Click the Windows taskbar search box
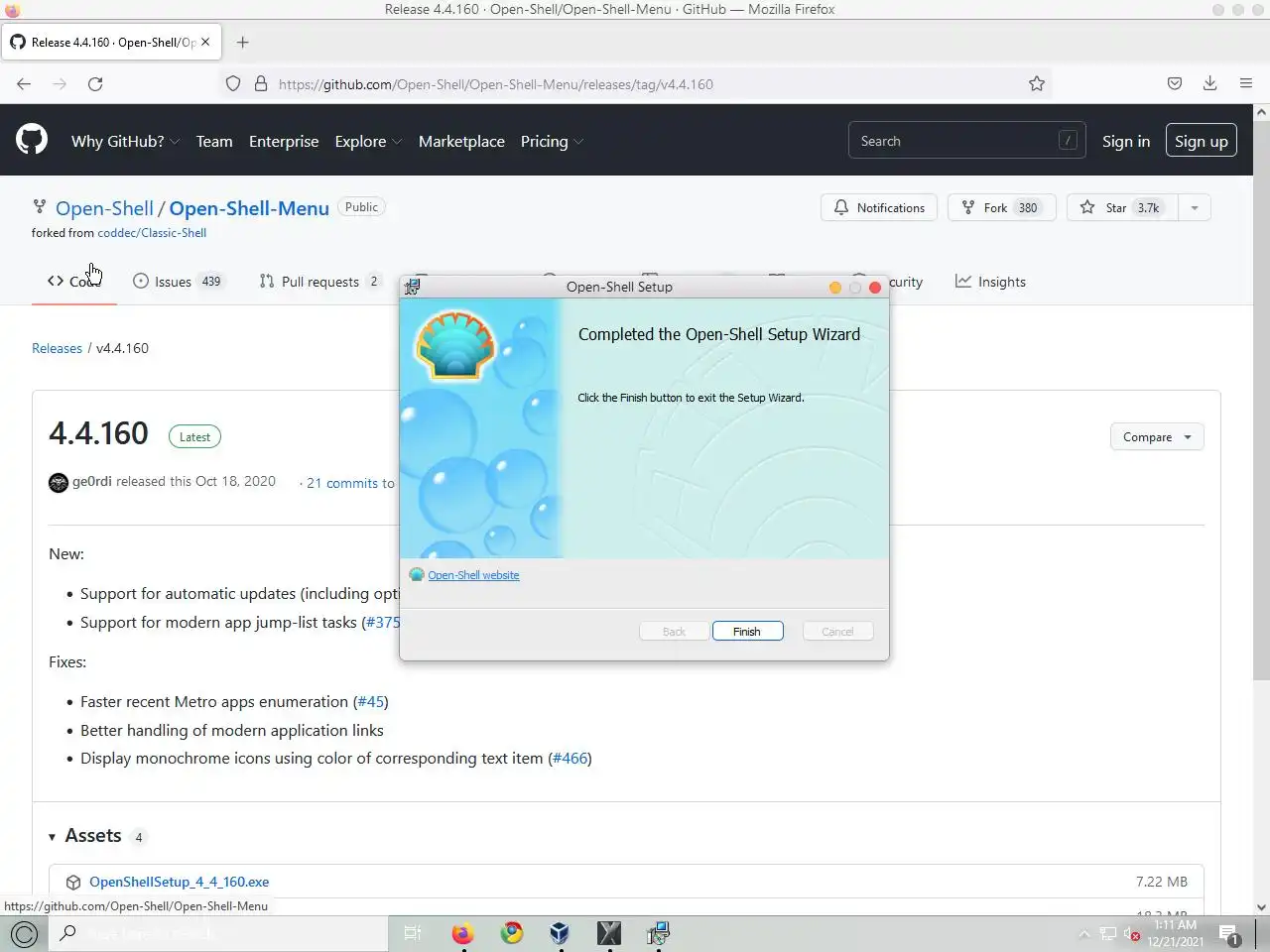The image size is (1270, 952). 218,933
